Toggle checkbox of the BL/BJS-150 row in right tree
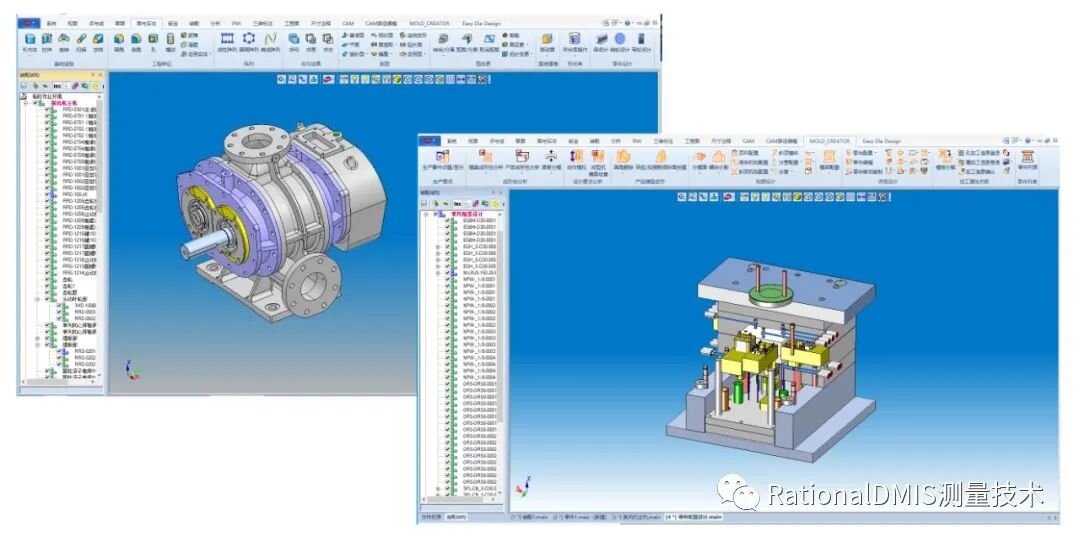 447,273
